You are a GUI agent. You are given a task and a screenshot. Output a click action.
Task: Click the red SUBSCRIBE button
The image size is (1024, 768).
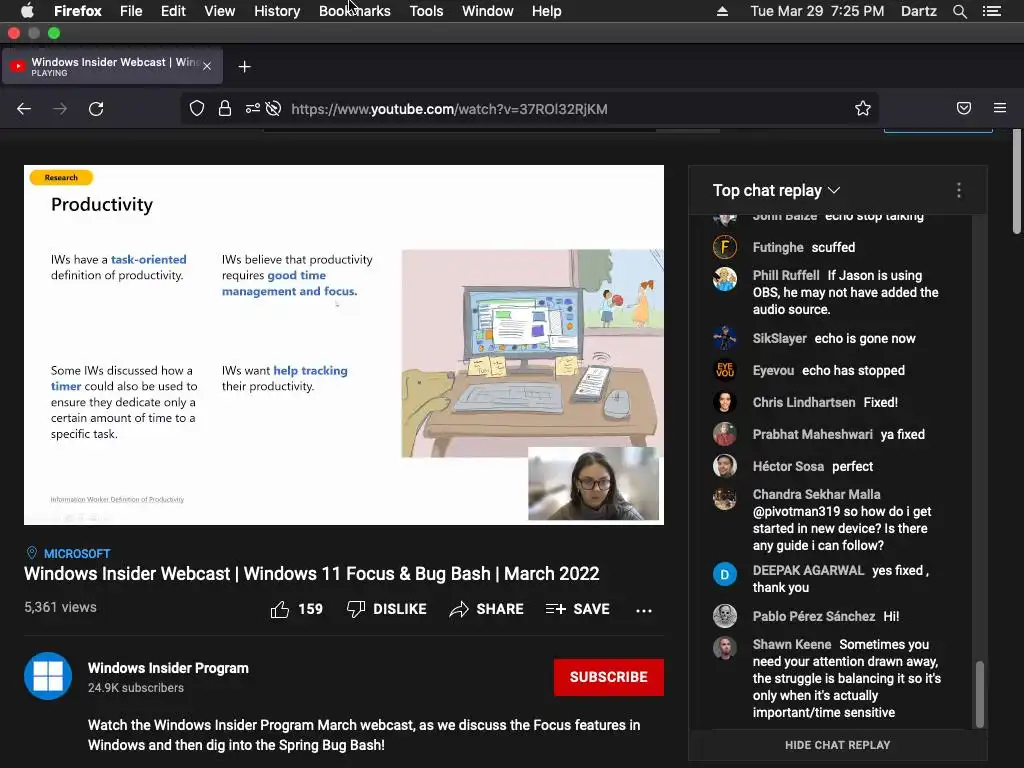pyautogui.click(x=609, y=677)
